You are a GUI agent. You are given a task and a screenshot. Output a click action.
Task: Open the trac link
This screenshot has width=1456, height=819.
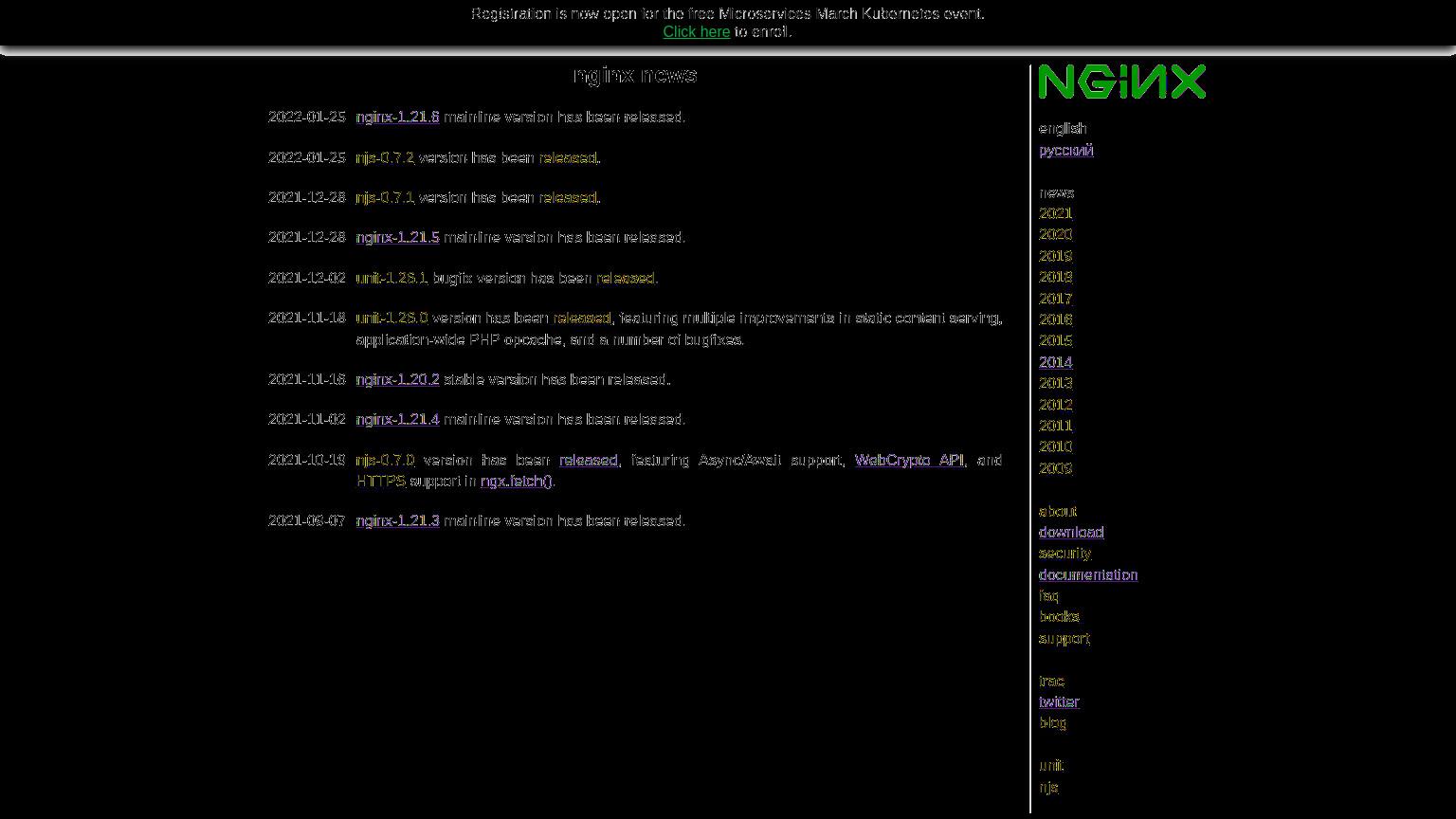[x=1051, y=682]
